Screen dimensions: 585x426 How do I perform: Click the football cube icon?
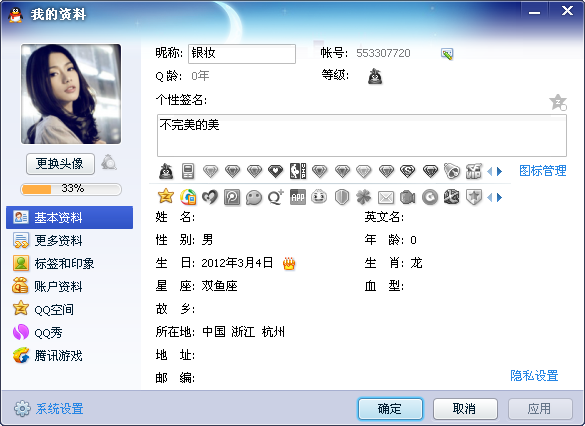coord(452,197)
